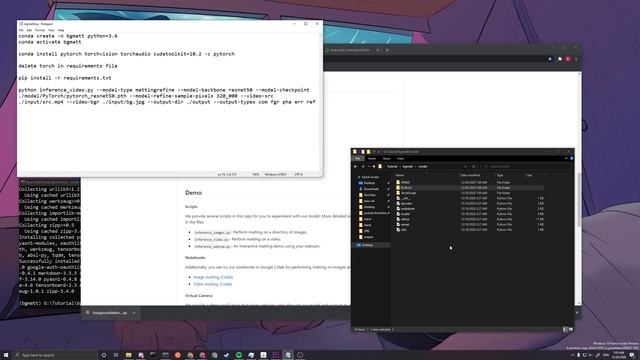Open the Video matting (Colab) link

(213, 284)
